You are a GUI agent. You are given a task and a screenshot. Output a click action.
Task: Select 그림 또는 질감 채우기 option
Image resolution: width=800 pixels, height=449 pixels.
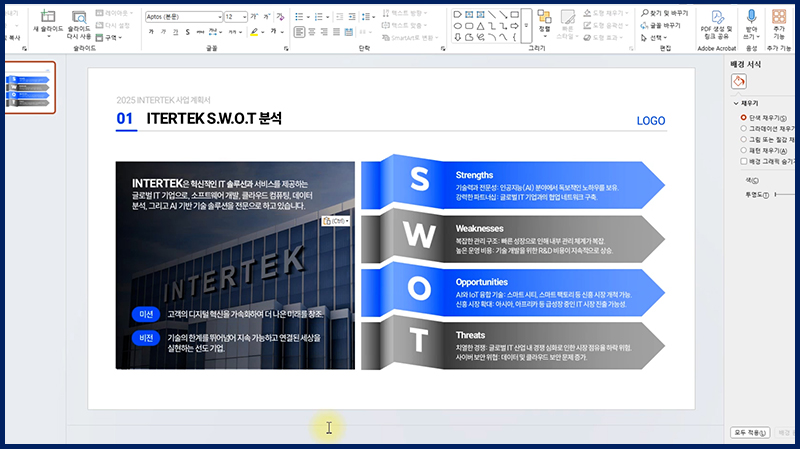point(743,139)
